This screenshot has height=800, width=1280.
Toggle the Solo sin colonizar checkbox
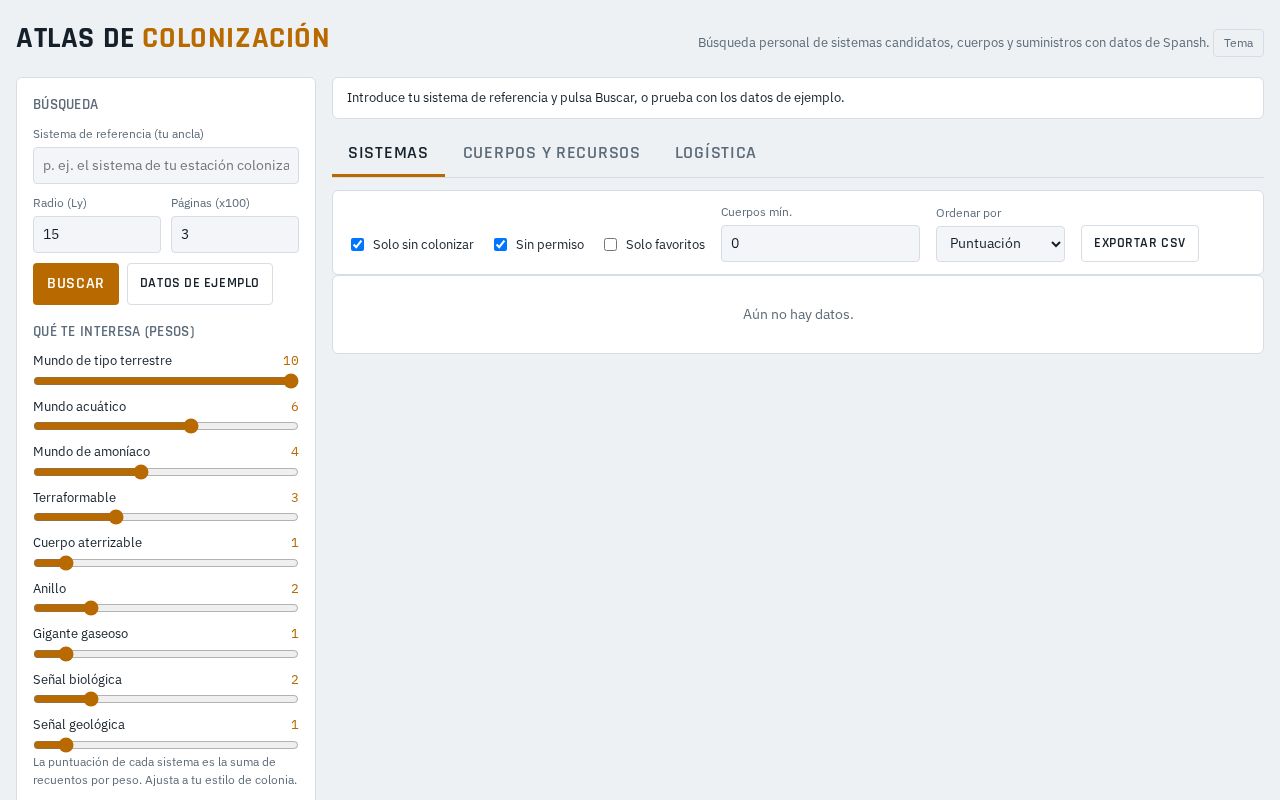357,244
